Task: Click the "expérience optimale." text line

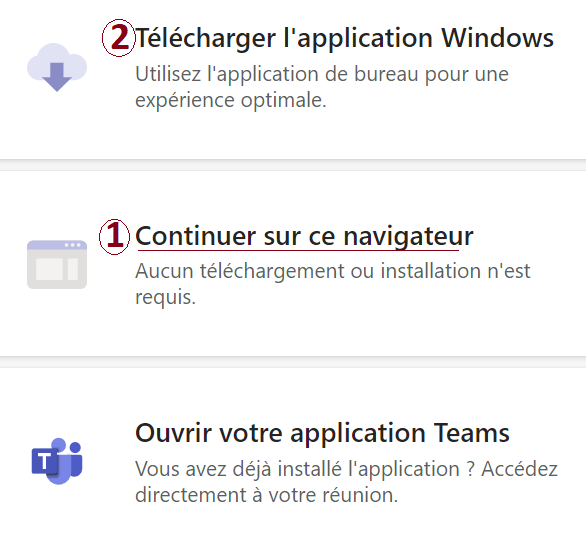Action: point(231,101)
